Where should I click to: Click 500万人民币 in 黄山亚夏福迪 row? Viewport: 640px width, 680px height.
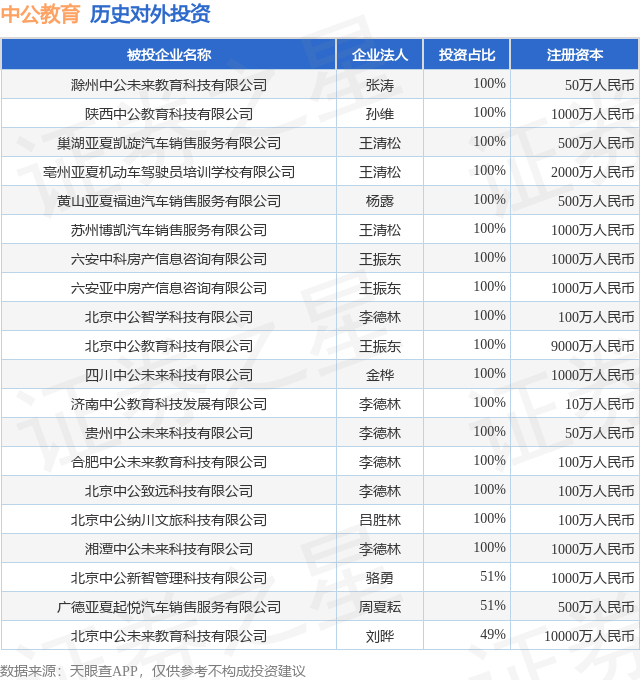click(x=596, y=201)
